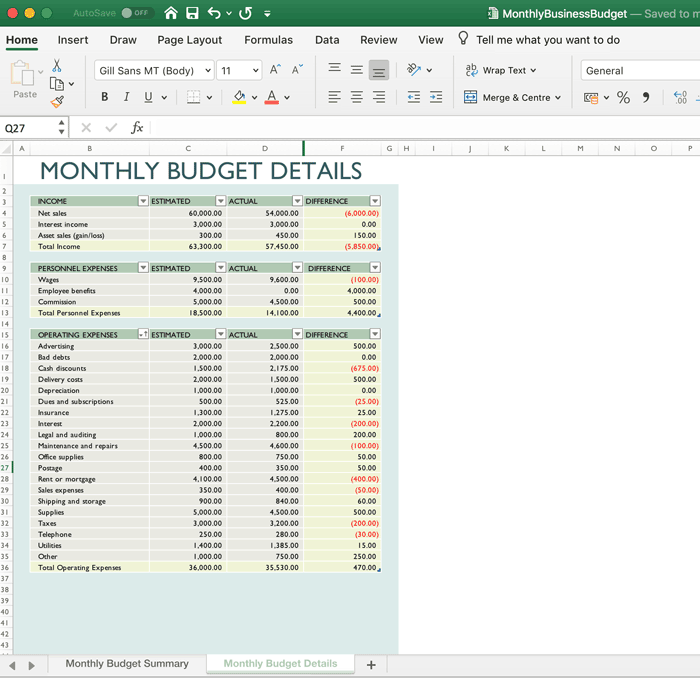Click the red Font Colour A
Image resolution: width=700 pixels, height=678 pixels.
pos(271,97)
